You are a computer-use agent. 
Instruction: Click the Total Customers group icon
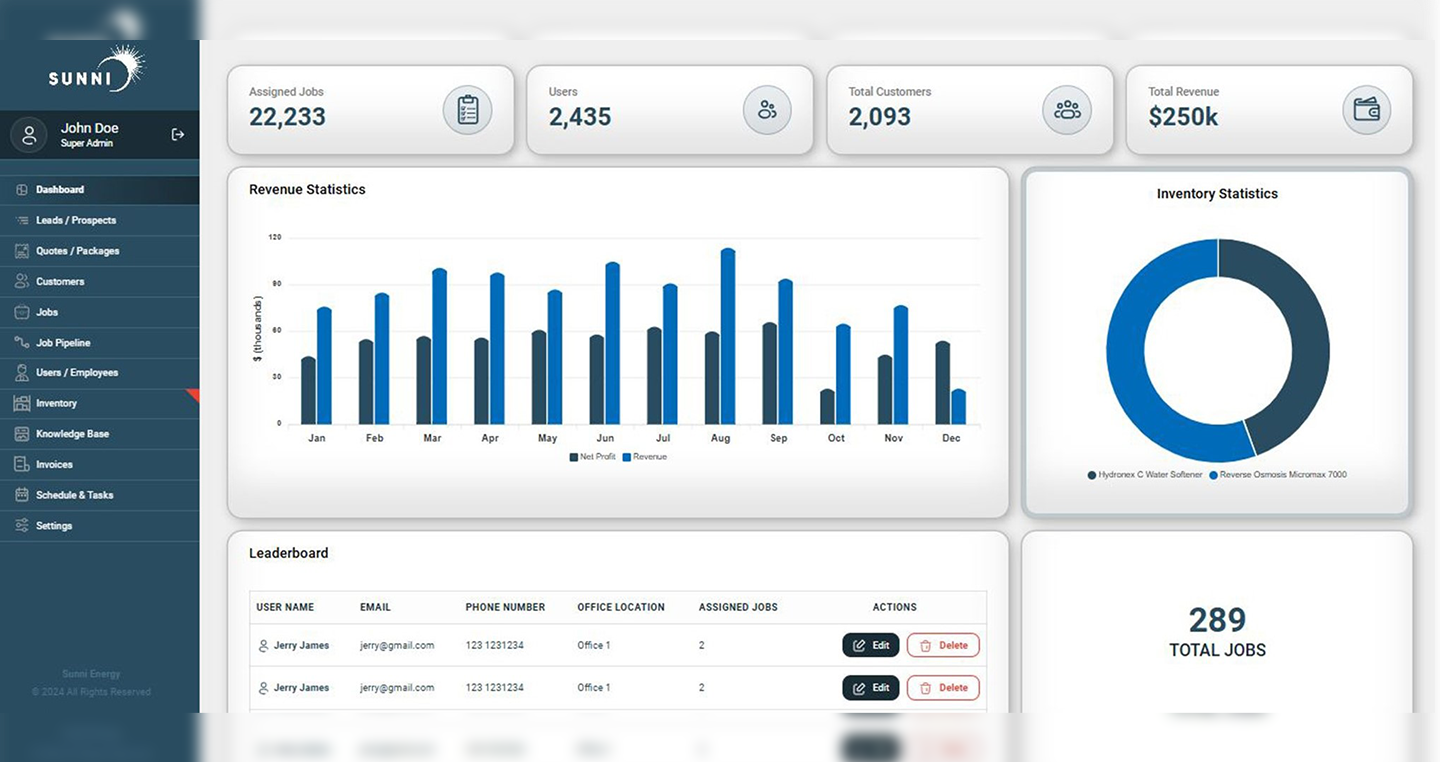coord(1067,110)
